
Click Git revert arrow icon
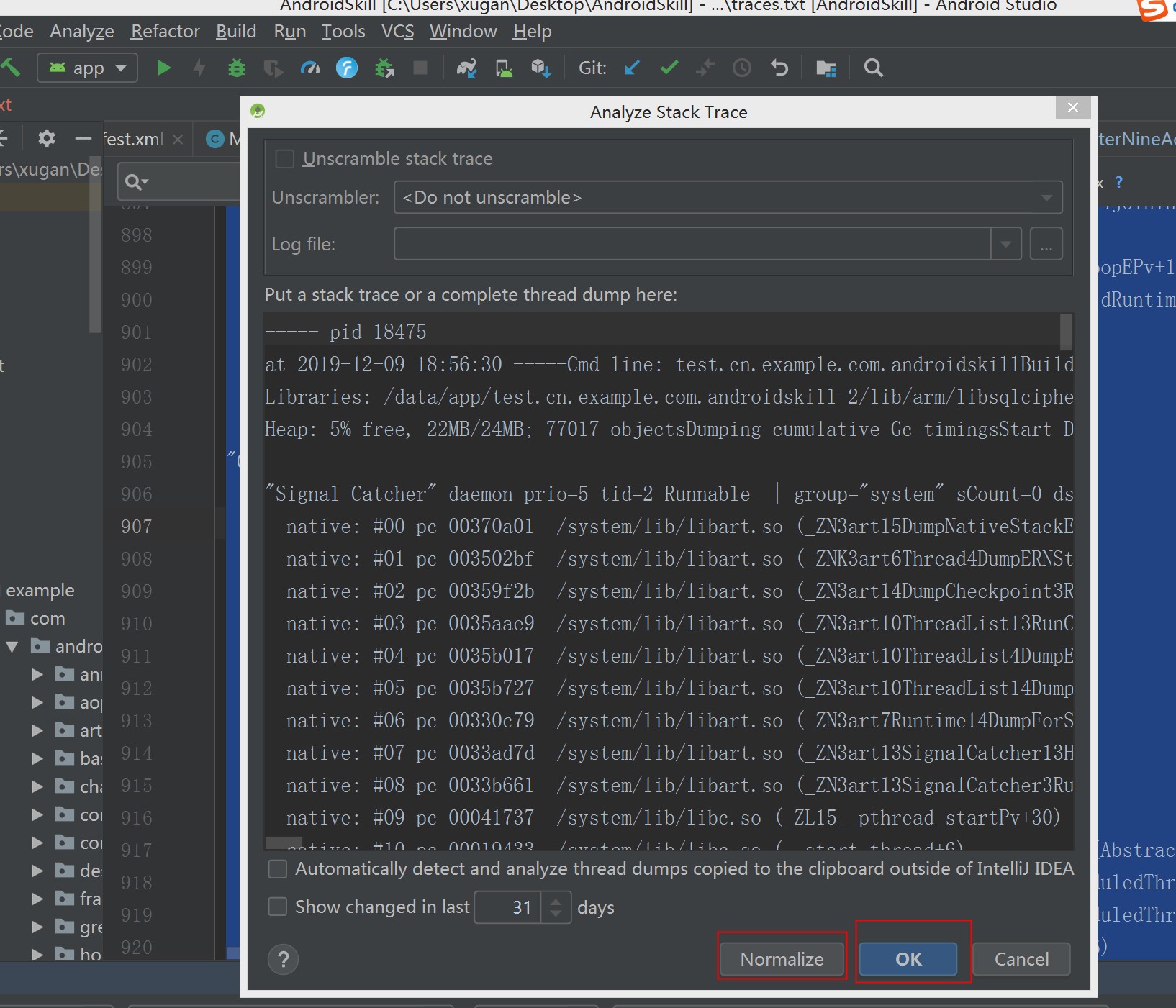(779, 68)
